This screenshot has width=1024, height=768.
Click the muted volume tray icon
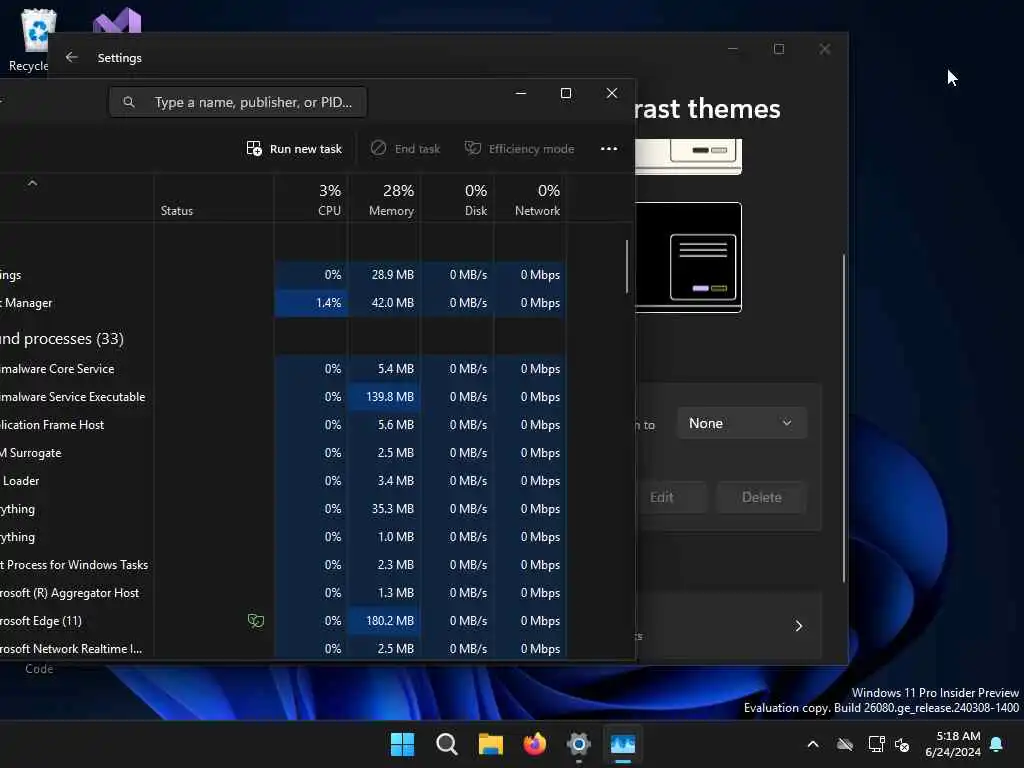pyautogui.click(x=903, y=744)
